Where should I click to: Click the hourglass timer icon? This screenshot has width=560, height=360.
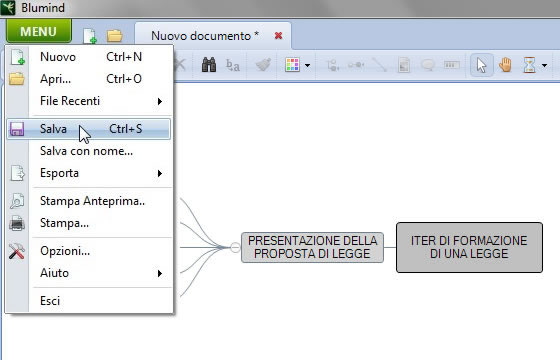529,65
